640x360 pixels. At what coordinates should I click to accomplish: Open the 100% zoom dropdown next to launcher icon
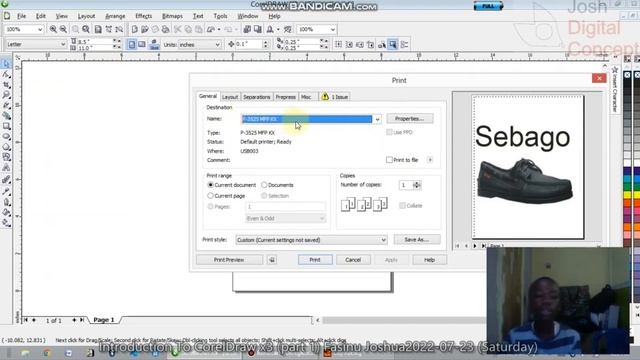[333, 29]
